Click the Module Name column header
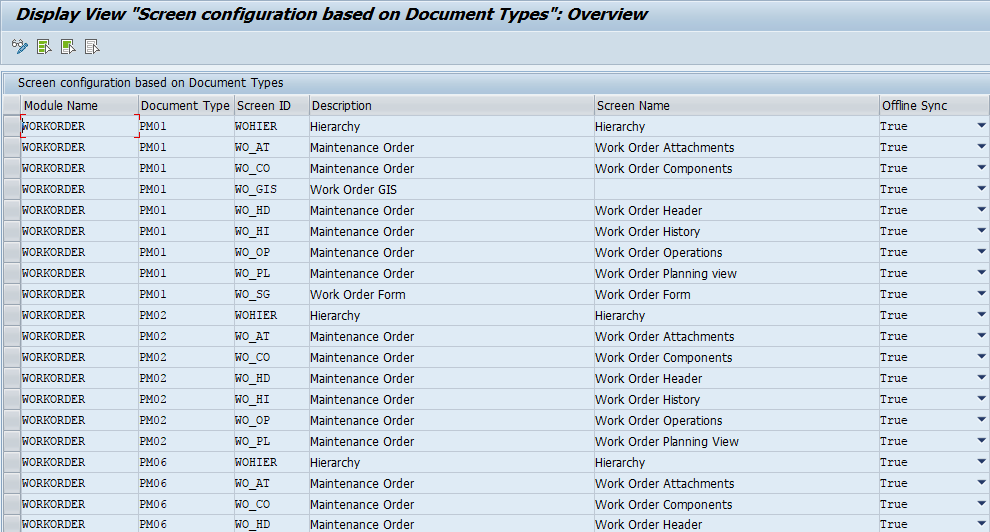 pyautogui.click(x=79, y=105)
